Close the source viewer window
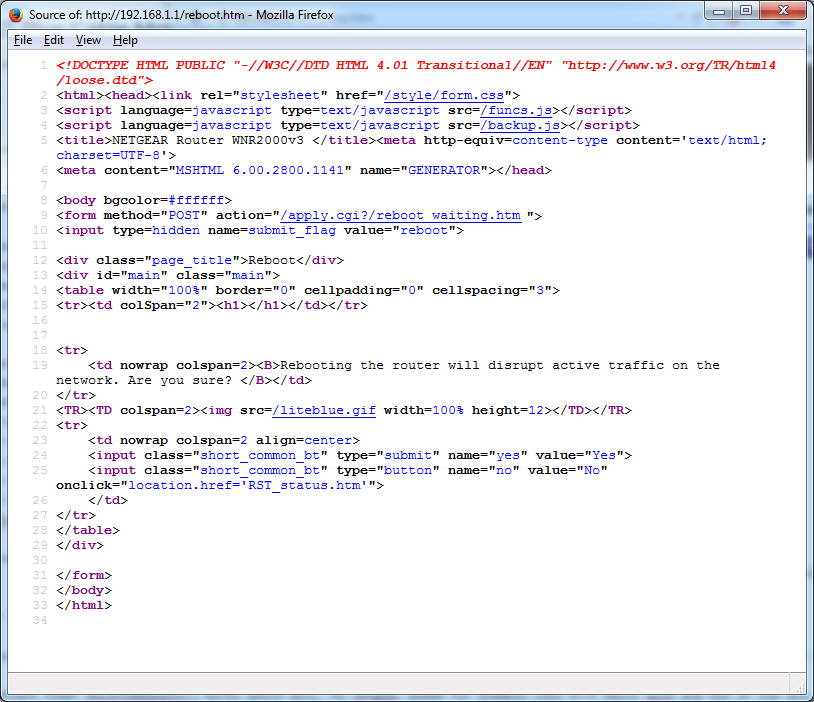Image resolution: width=814 pixels, height=702 pixels. (783, 10)
